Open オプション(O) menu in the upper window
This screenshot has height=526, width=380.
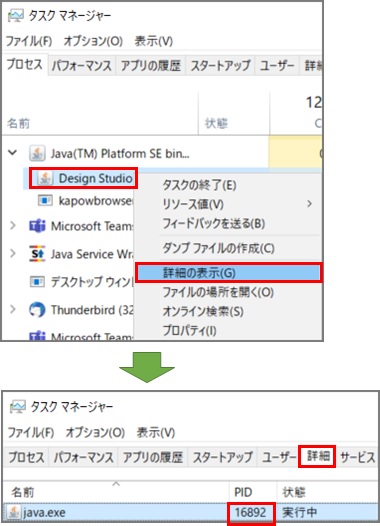(93, 41)
